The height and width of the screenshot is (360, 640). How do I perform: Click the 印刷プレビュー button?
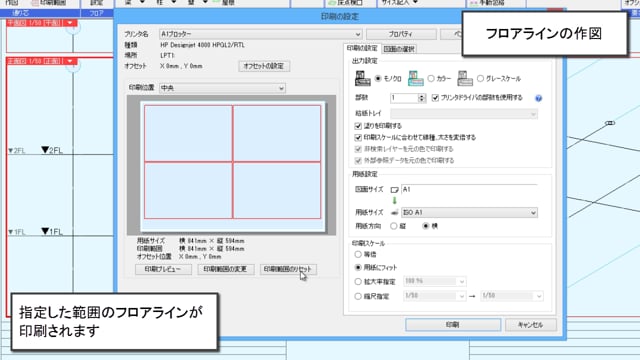pyautogui.click(x=163, y=269)
